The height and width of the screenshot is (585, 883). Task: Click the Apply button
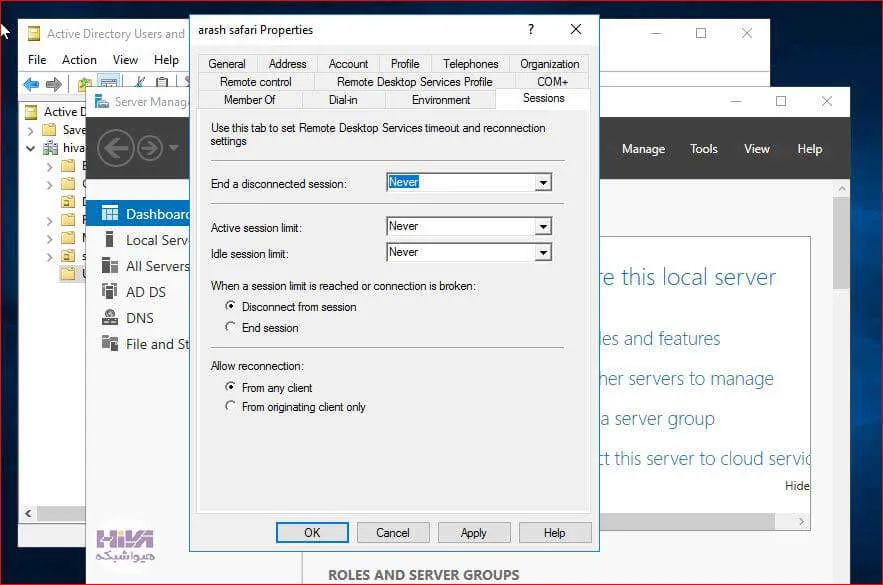coord(474,533)
